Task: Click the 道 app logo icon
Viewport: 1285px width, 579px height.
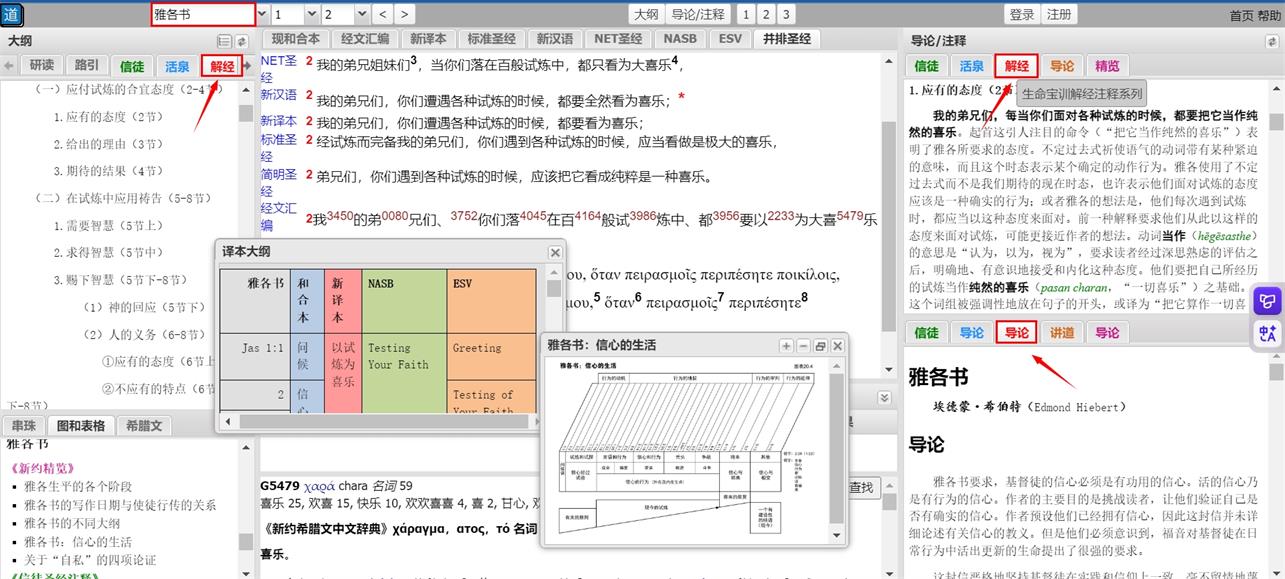Action: [12, 14]
